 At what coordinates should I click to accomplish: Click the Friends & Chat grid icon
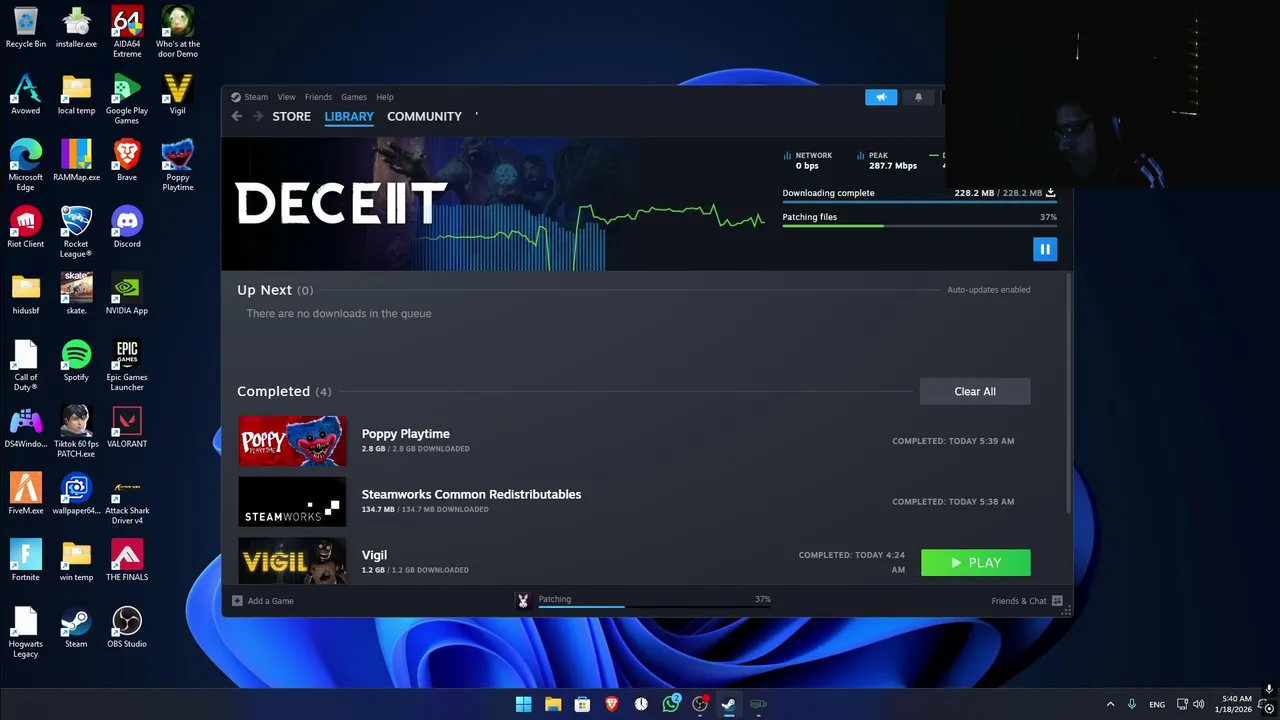click(x=1057, y=601)
